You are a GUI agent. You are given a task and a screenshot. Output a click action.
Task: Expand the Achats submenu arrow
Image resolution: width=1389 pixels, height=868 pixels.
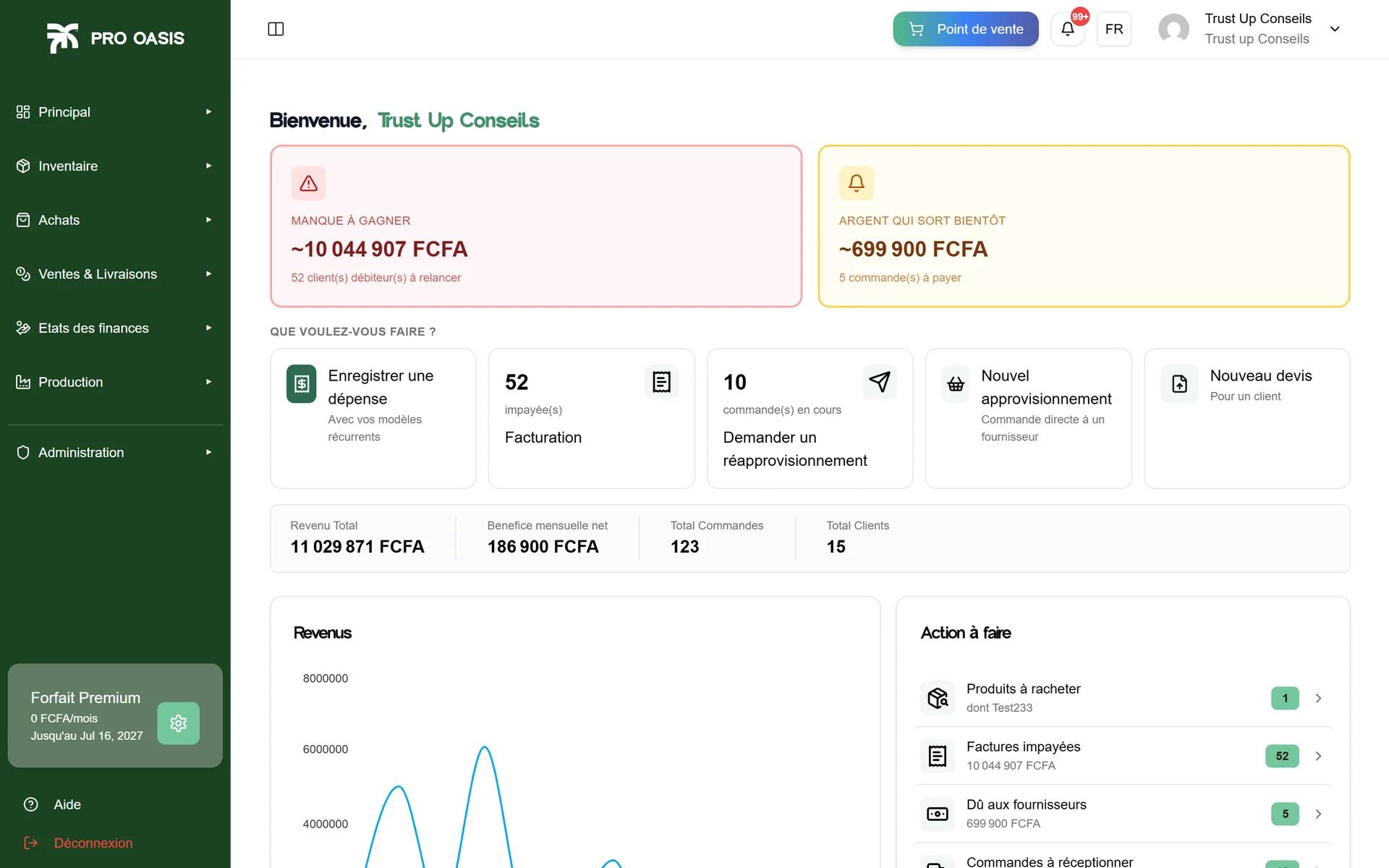pos(208,220)
